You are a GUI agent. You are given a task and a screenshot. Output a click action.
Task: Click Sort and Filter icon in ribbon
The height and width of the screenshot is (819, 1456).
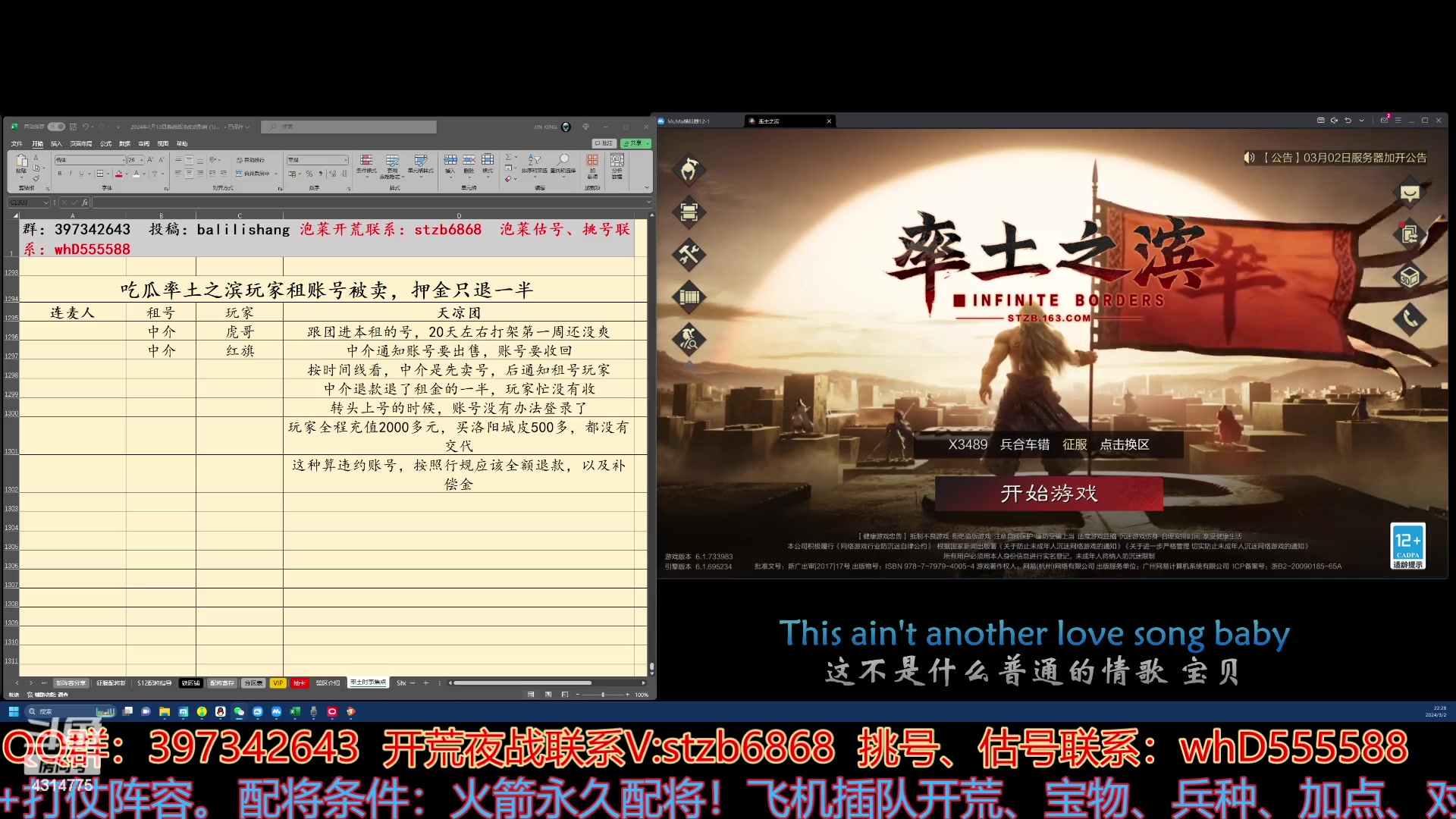coord(534,164)
